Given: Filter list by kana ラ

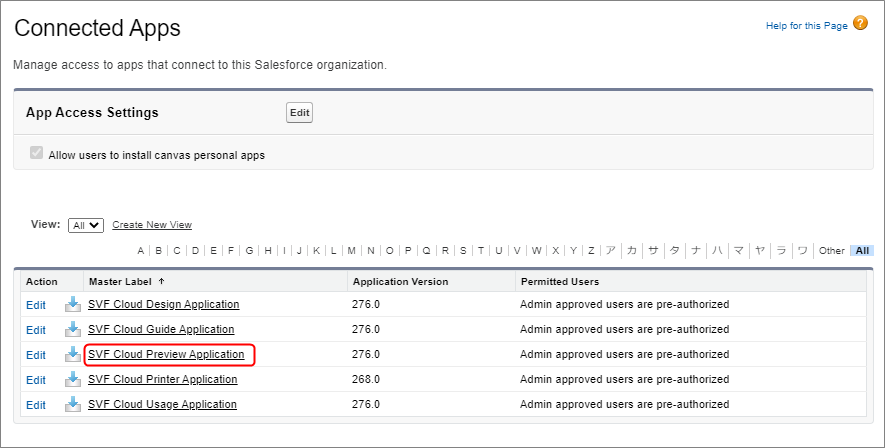Looking at the screenshot, I should pos(781,251).
